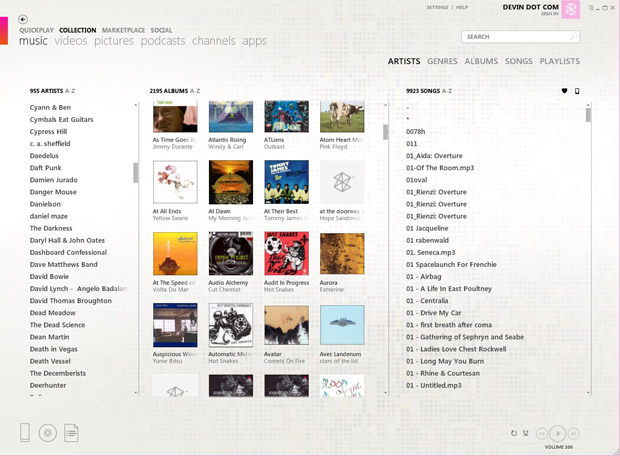Open the disc burn icon at bottom left
620x456 pixels.
(x=48, y=433)
